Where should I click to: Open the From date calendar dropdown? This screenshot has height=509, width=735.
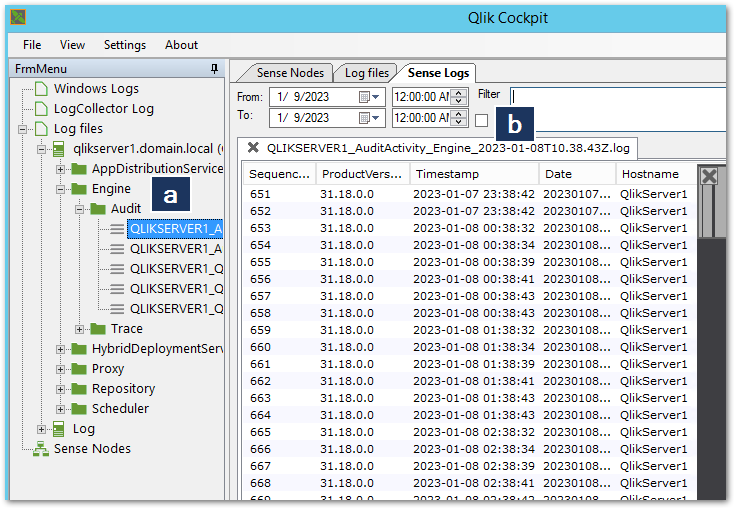click(369, 97)
